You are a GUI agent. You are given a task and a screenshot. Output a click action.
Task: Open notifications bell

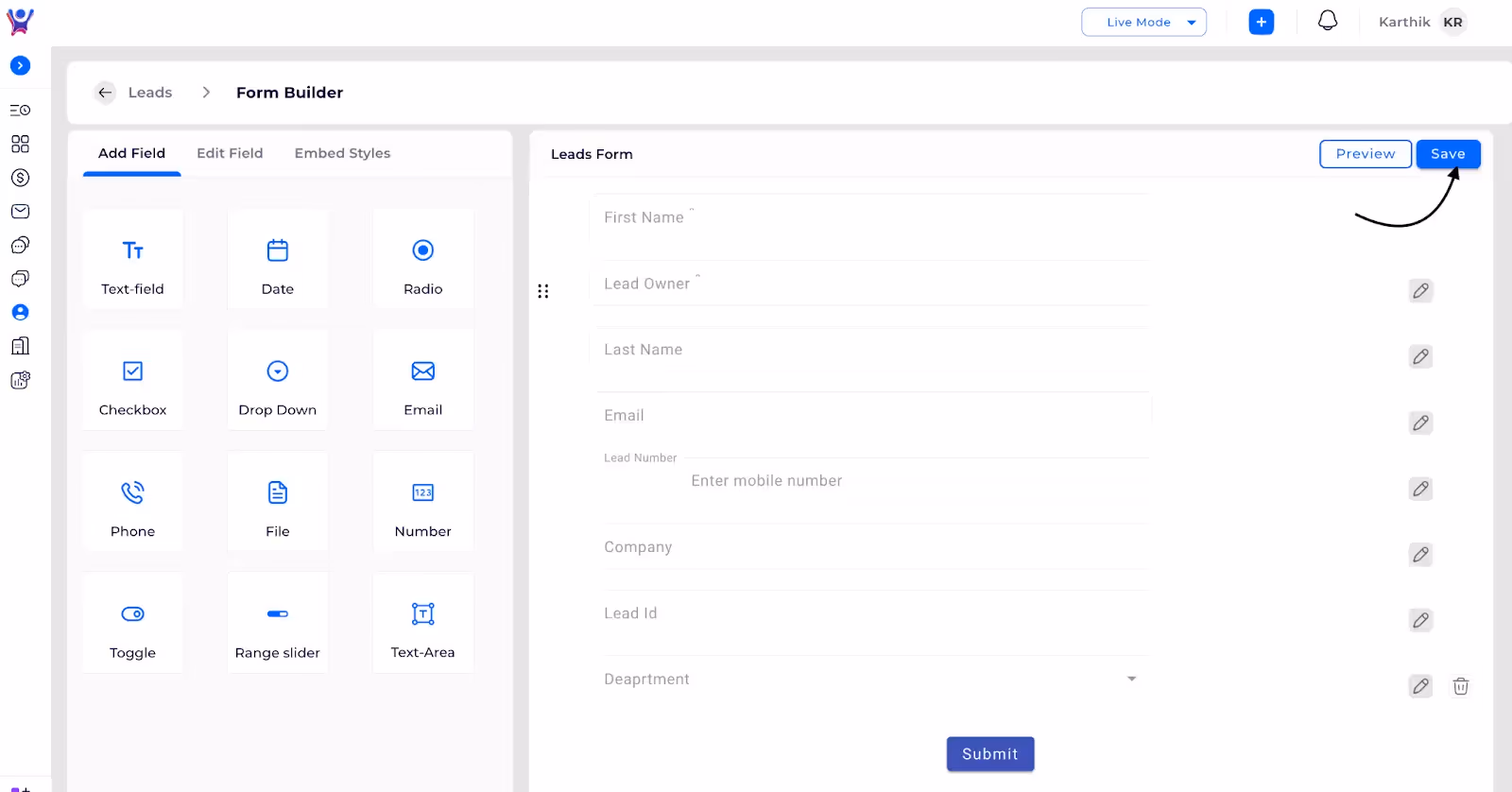pos(1328,21)
